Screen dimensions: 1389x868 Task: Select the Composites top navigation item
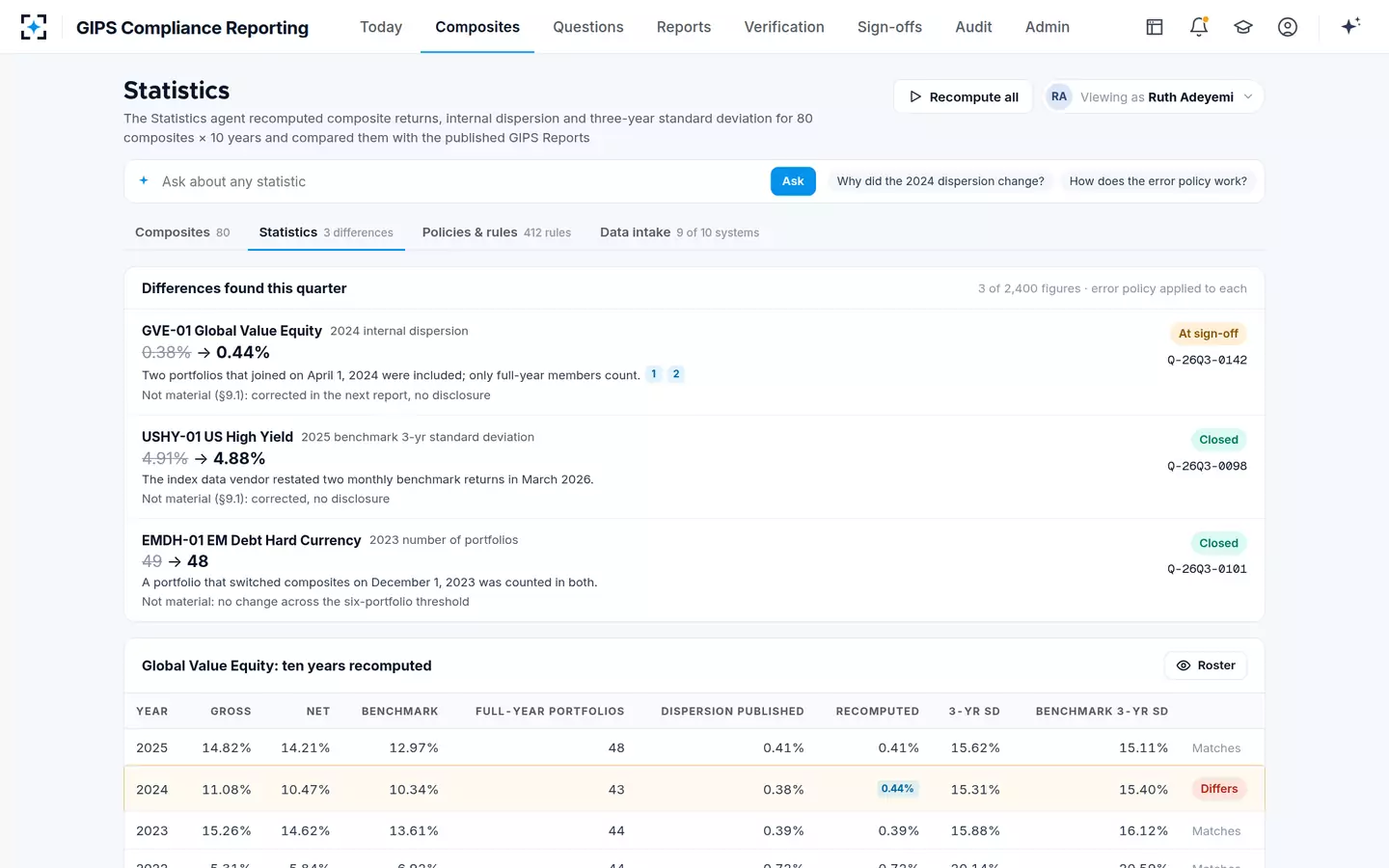point(477,27)
